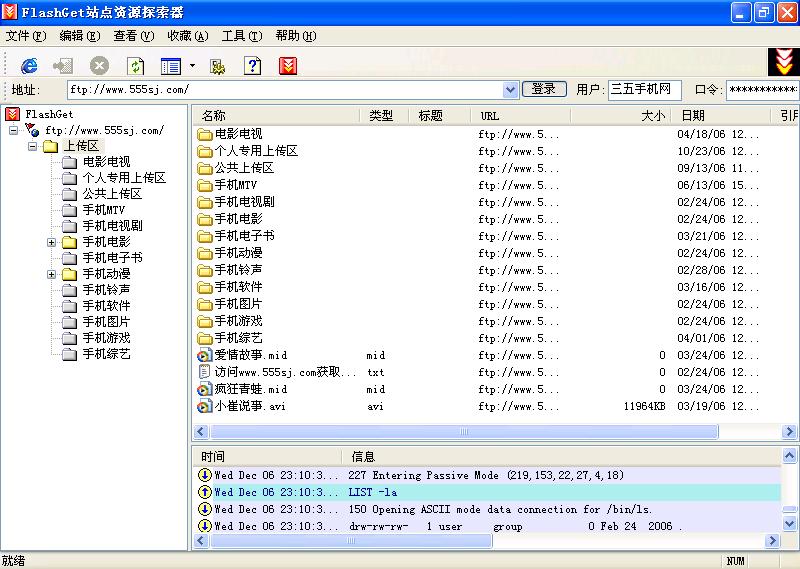The width and height of the screenshot is (800, 569).
Task: Open the address bar dropdown arrow
Action: tap(510, 90)
